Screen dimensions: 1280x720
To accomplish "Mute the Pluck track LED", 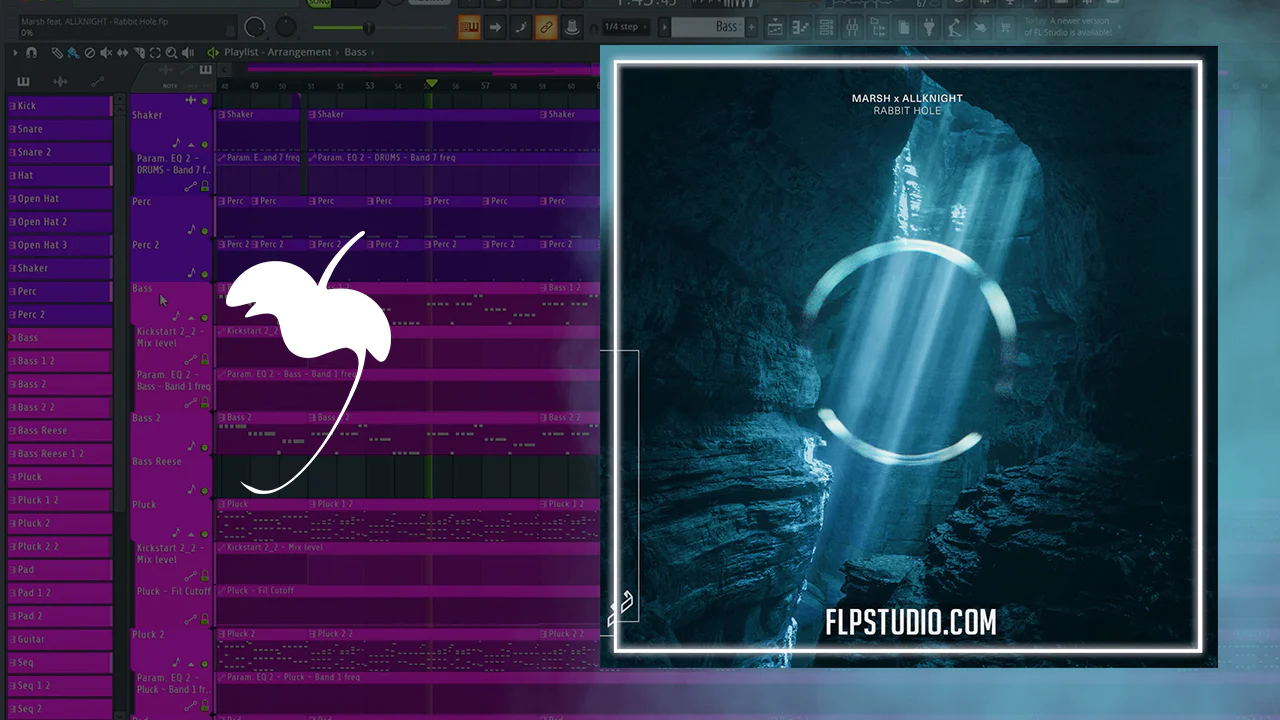I will click(205, 533).
